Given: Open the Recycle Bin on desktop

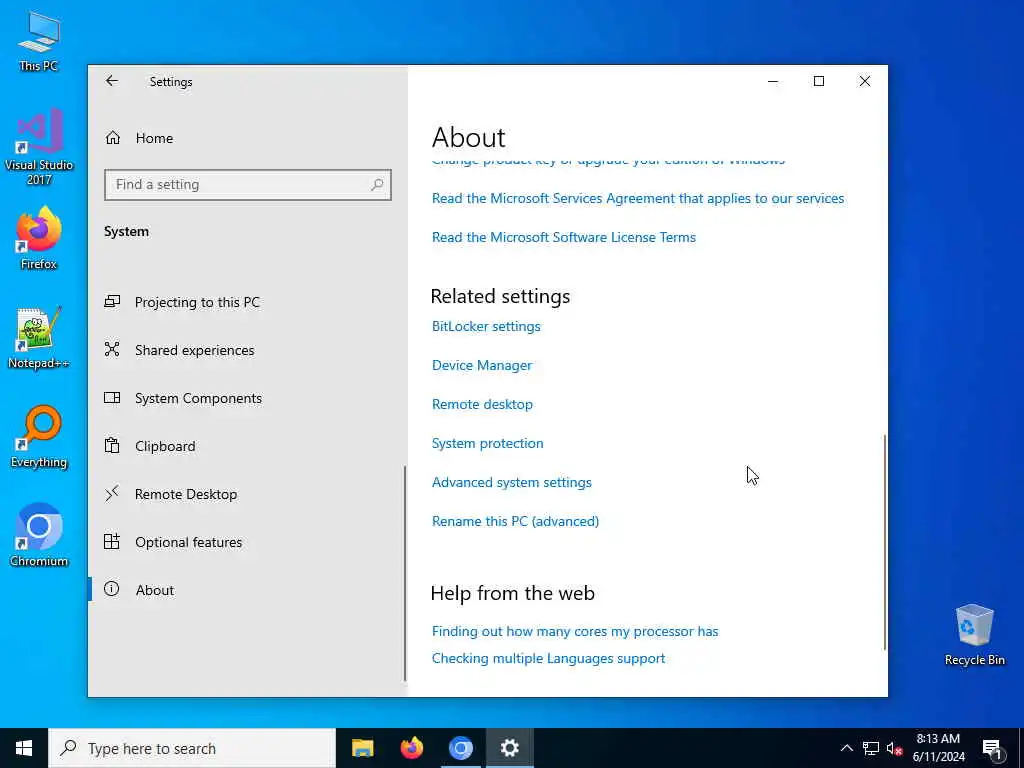Looking at the screenshot, I should pos(974,635).
